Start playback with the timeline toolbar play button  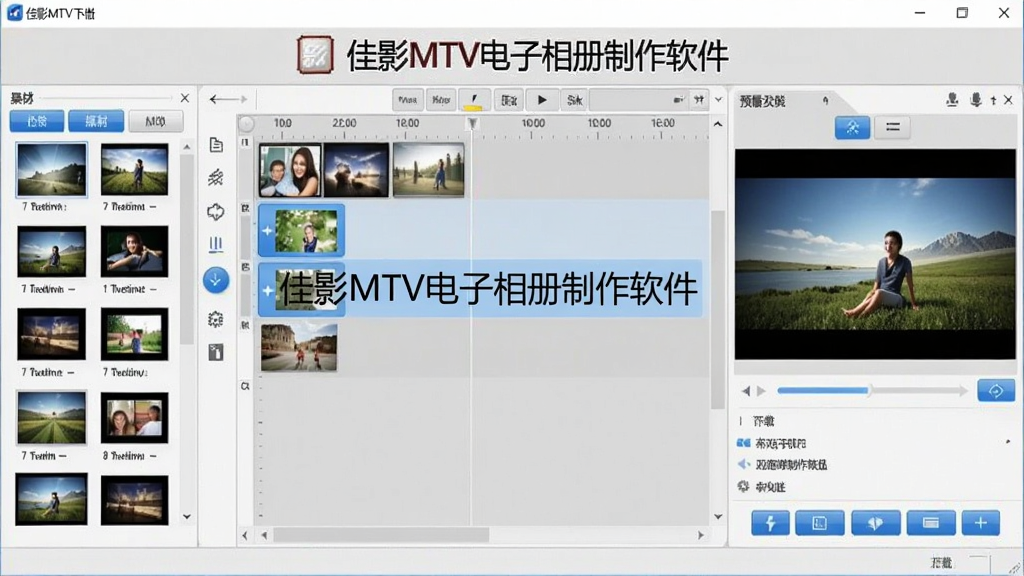(541, 100)
